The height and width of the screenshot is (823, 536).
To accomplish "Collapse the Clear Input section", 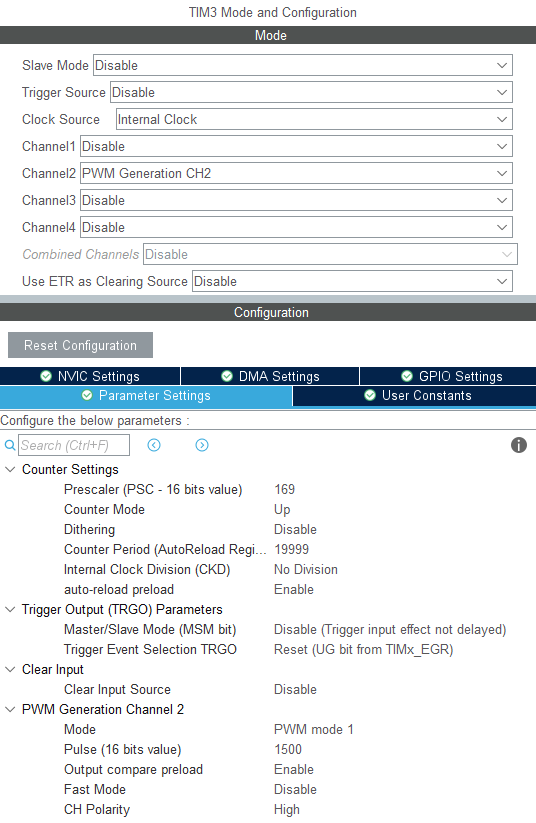I will point(10,669).
